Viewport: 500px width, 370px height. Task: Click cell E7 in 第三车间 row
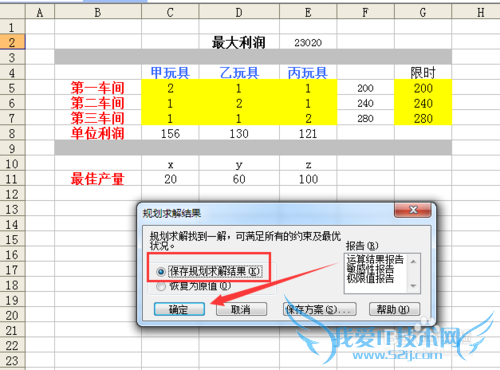(308, 118)
